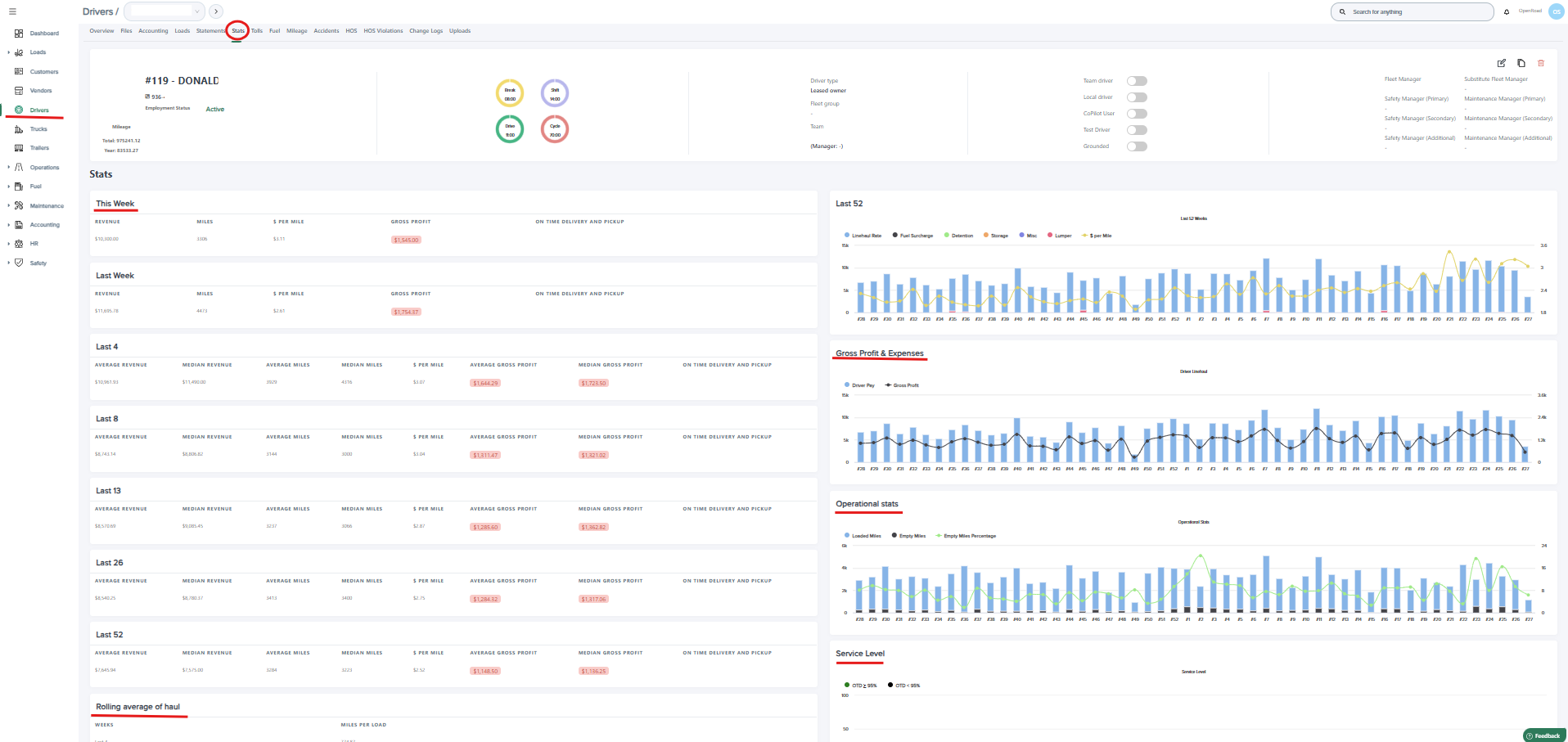The width and height of the screenshot is (1568, 742).
Task: Switch to the Change Logs tab
Action: click(426, 31)
